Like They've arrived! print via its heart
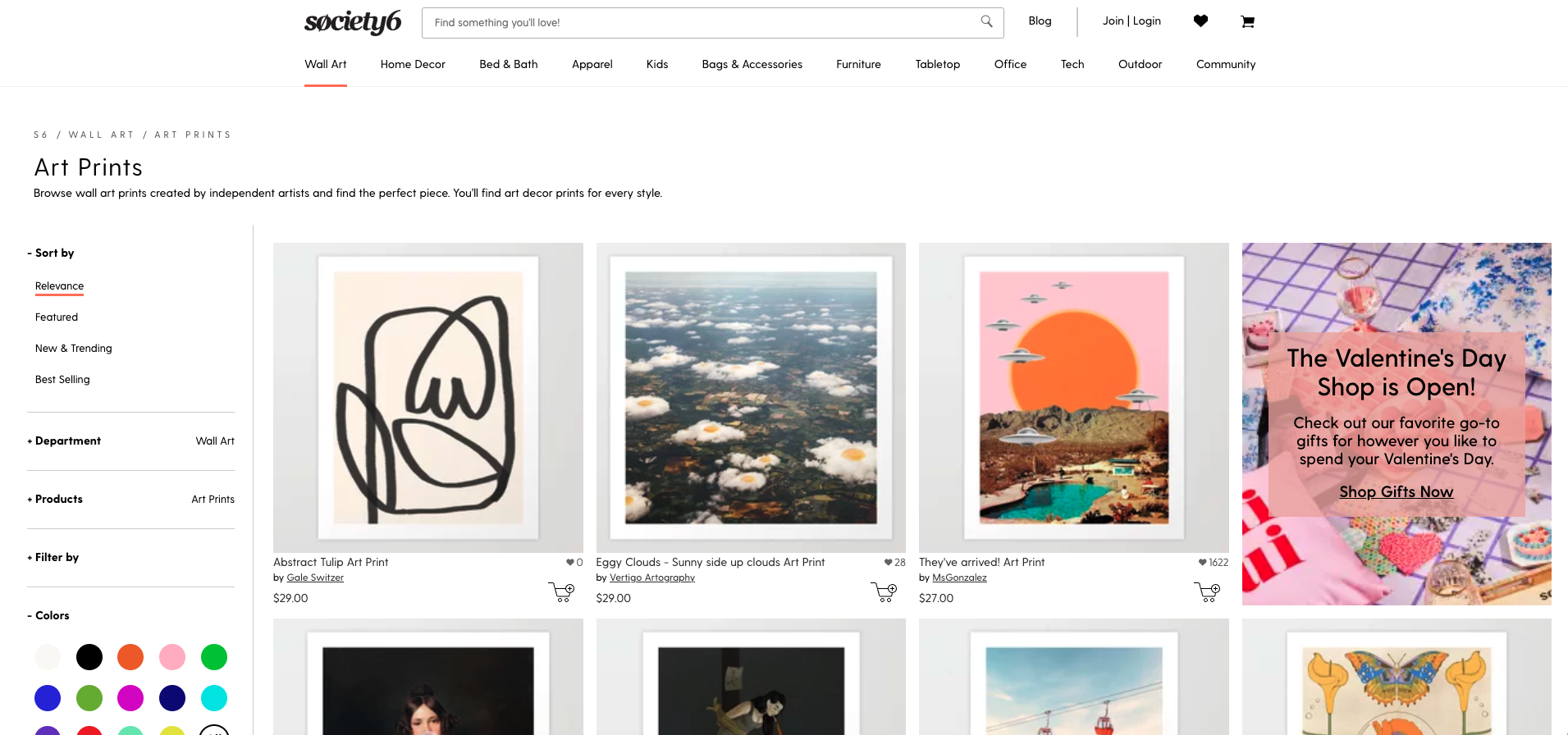The image size is (1568, 735). coord(1203,563)
